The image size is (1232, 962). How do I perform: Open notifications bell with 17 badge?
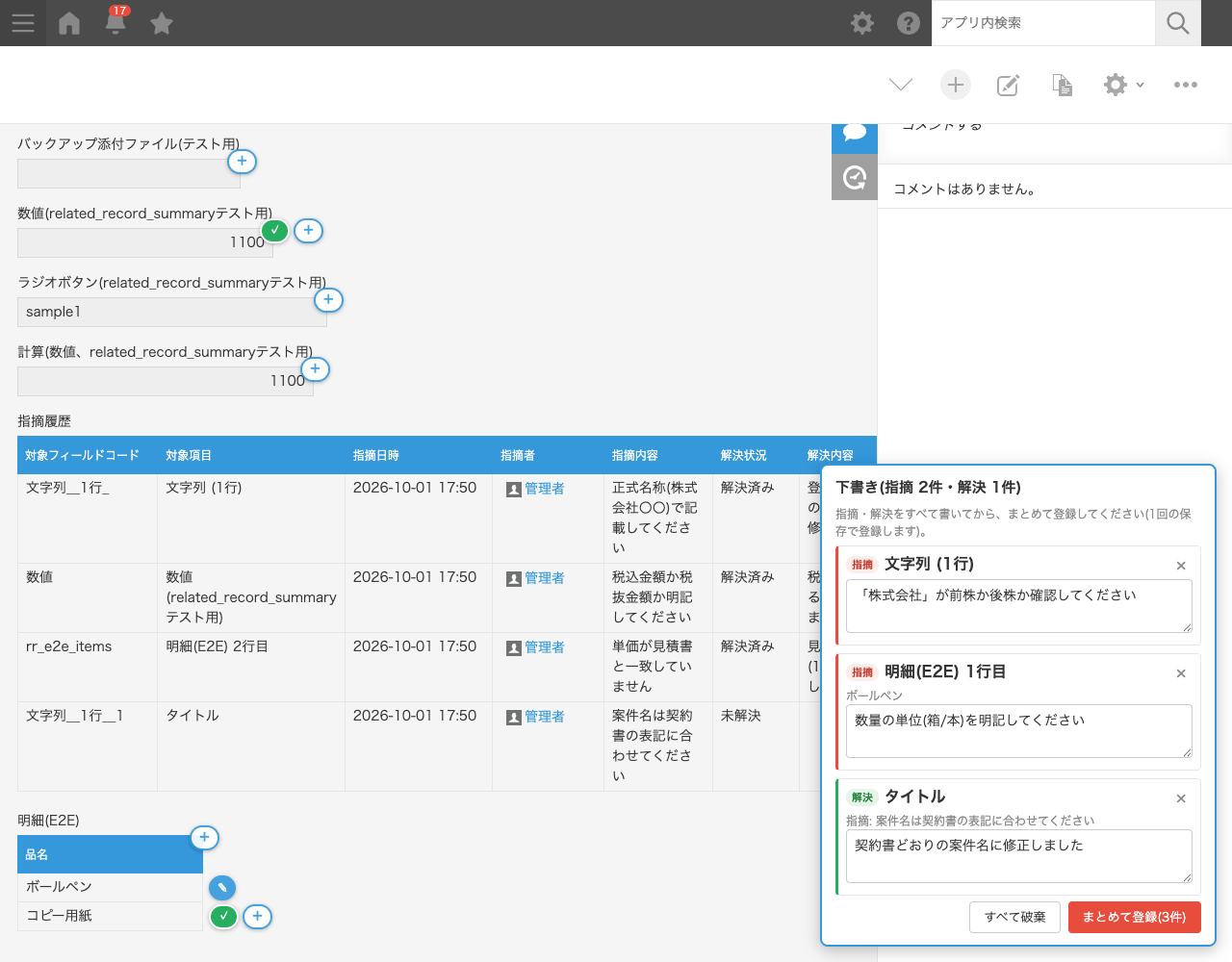point(115,21)
